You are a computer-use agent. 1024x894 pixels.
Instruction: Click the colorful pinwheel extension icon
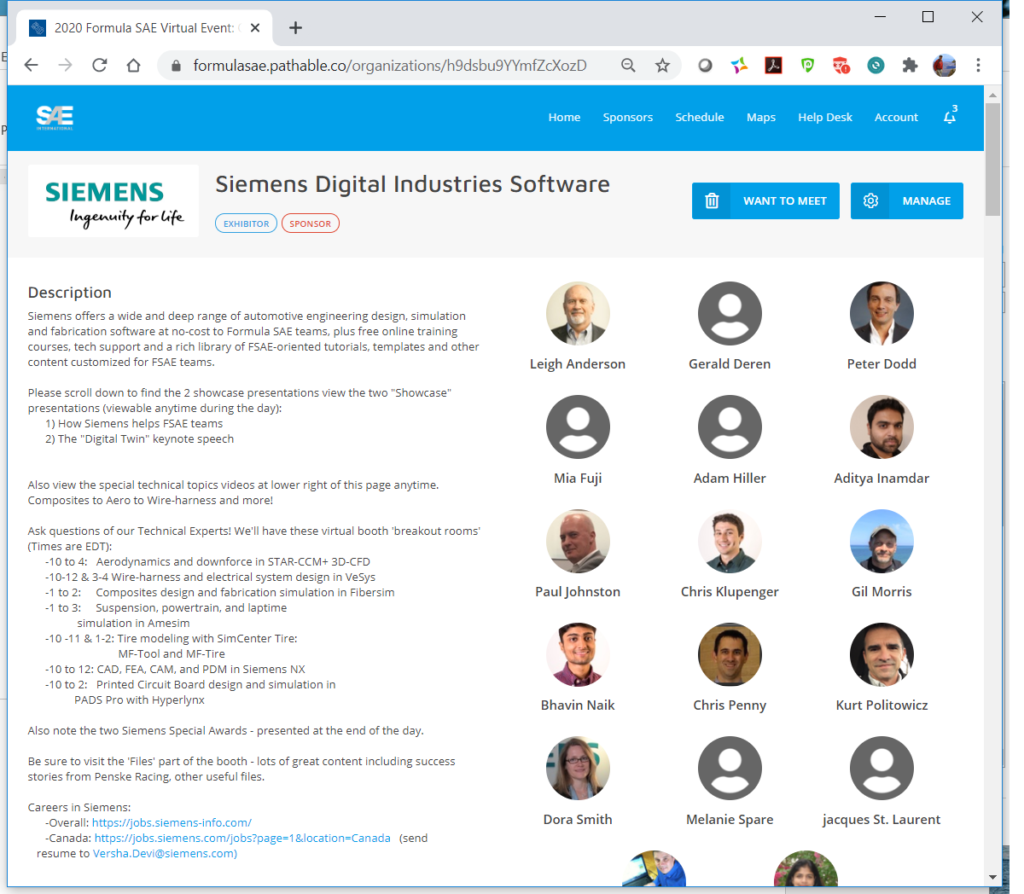pos(739,65)
